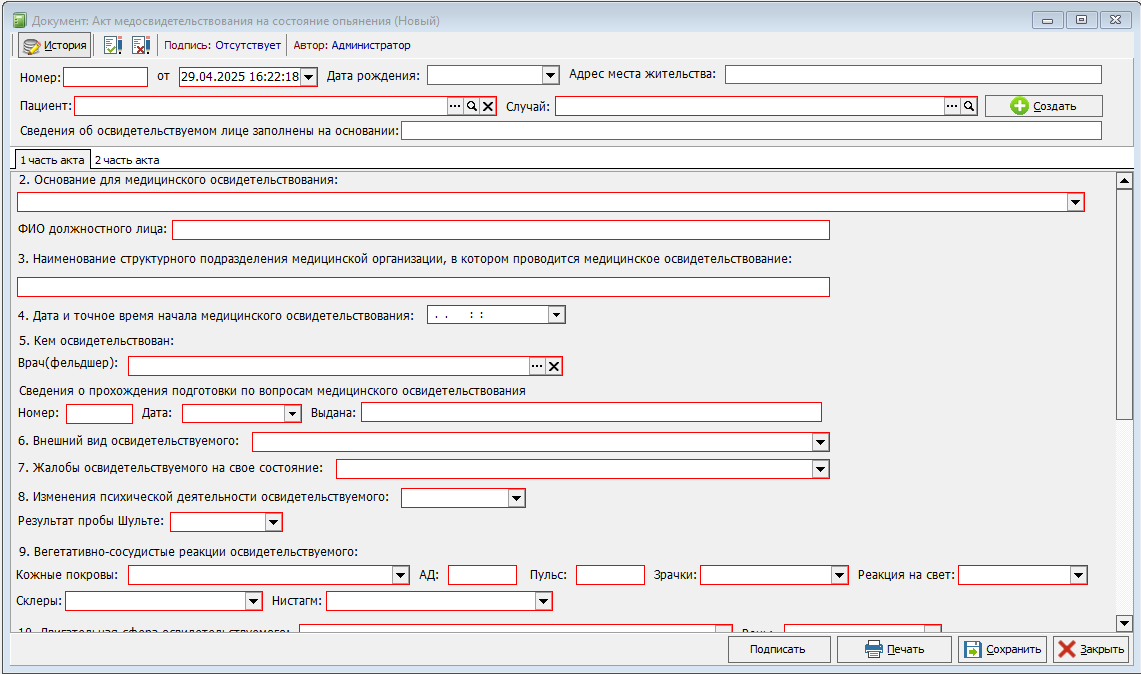Viewport: 1141px width, 674px height.
Task: Click the vertical scrollbar thumb
Action: pos(1124,304)
